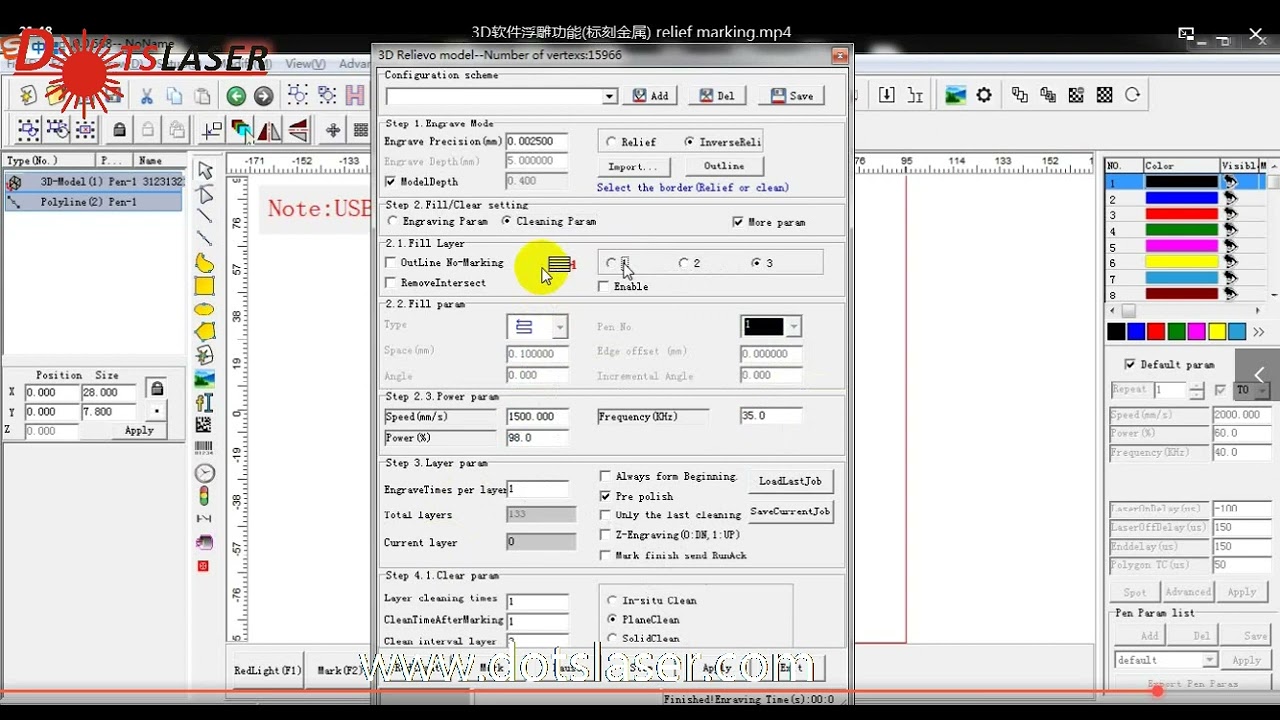
Task: Open the View(V) menu
Action: coord(305,64)
